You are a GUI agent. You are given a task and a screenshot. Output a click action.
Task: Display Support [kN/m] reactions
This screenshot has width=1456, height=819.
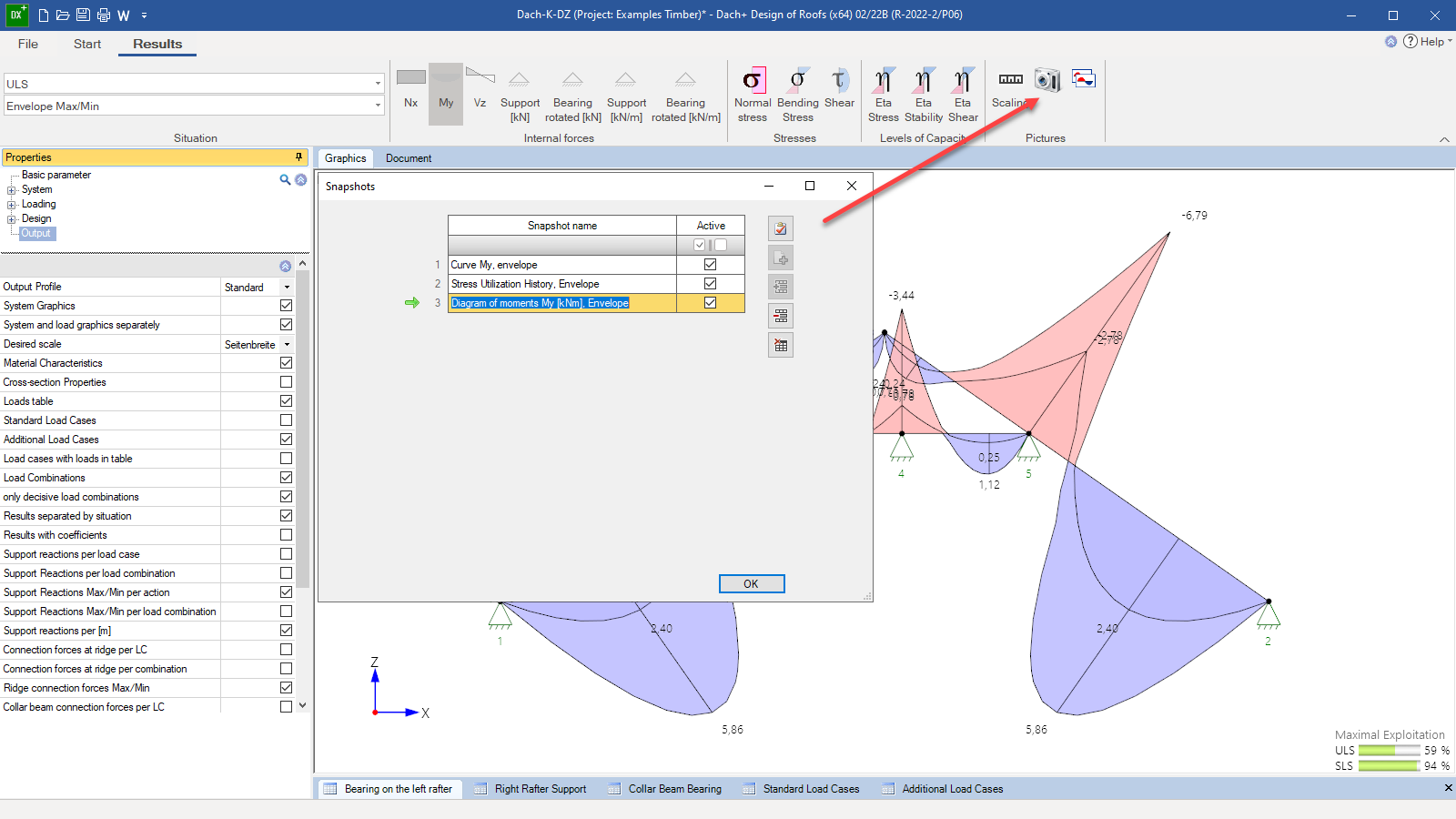(x=626, y=96)
